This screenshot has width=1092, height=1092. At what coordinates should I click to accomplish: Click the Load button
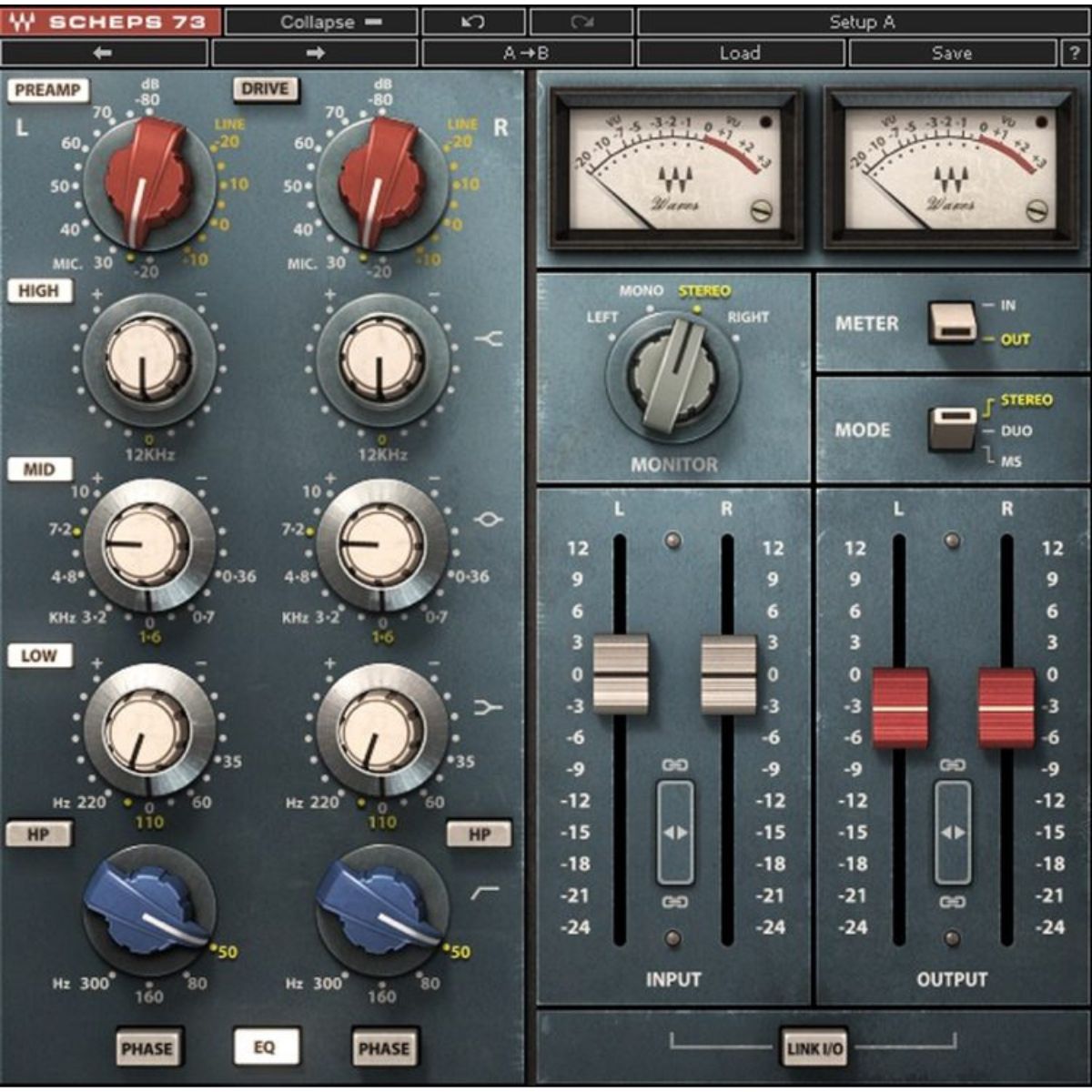tap(739, 52)
